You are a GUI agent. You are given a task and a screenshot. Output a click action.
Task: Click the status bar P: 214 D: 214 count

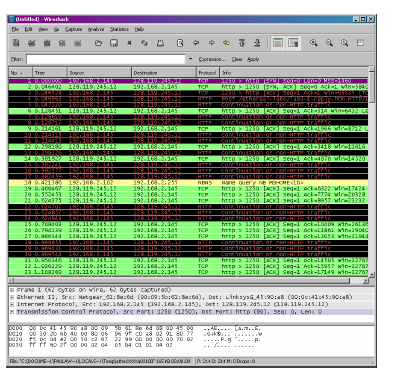[226, 361]
